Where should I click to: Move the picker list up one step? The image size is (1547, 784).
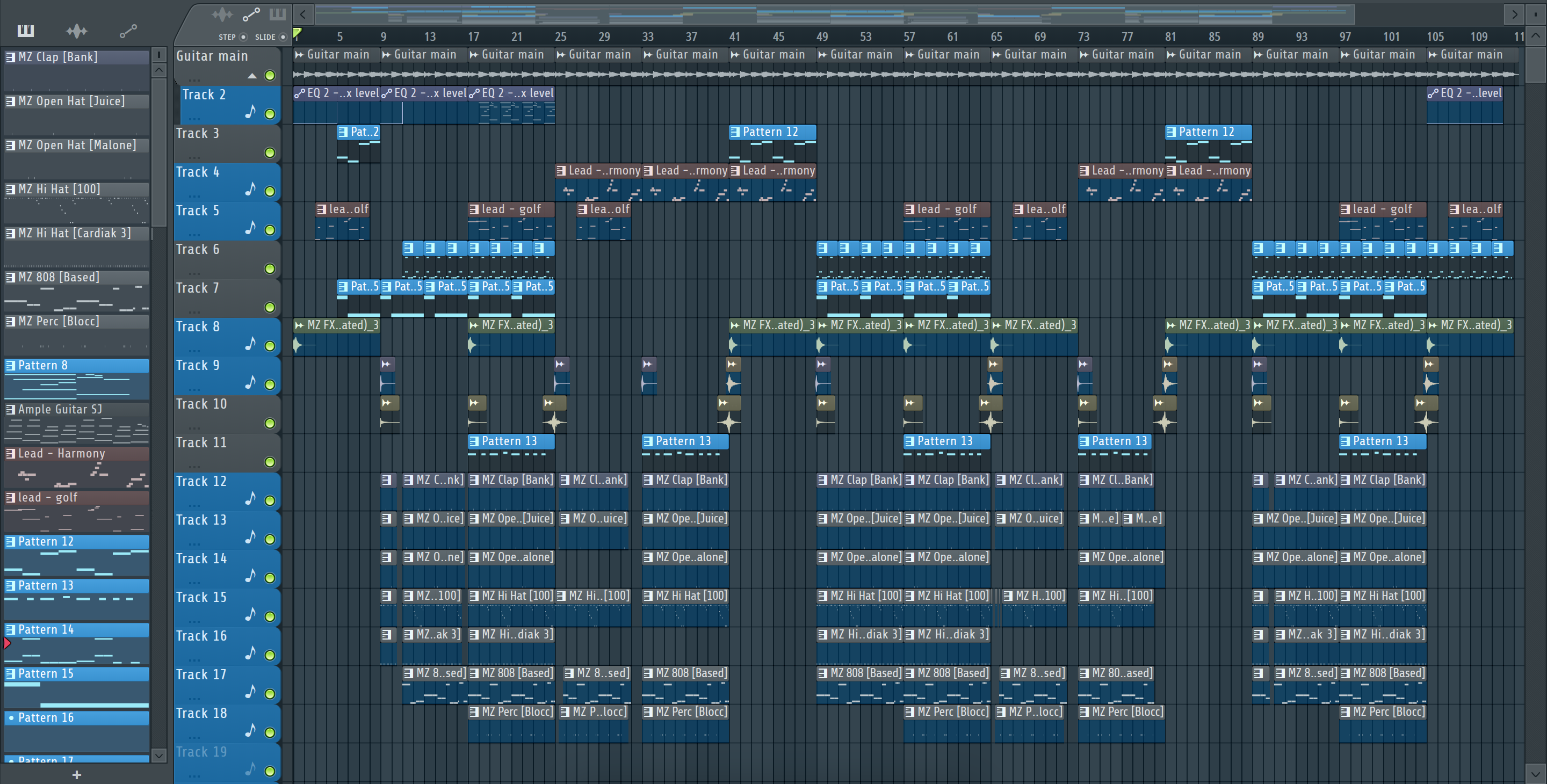point(159,70)
